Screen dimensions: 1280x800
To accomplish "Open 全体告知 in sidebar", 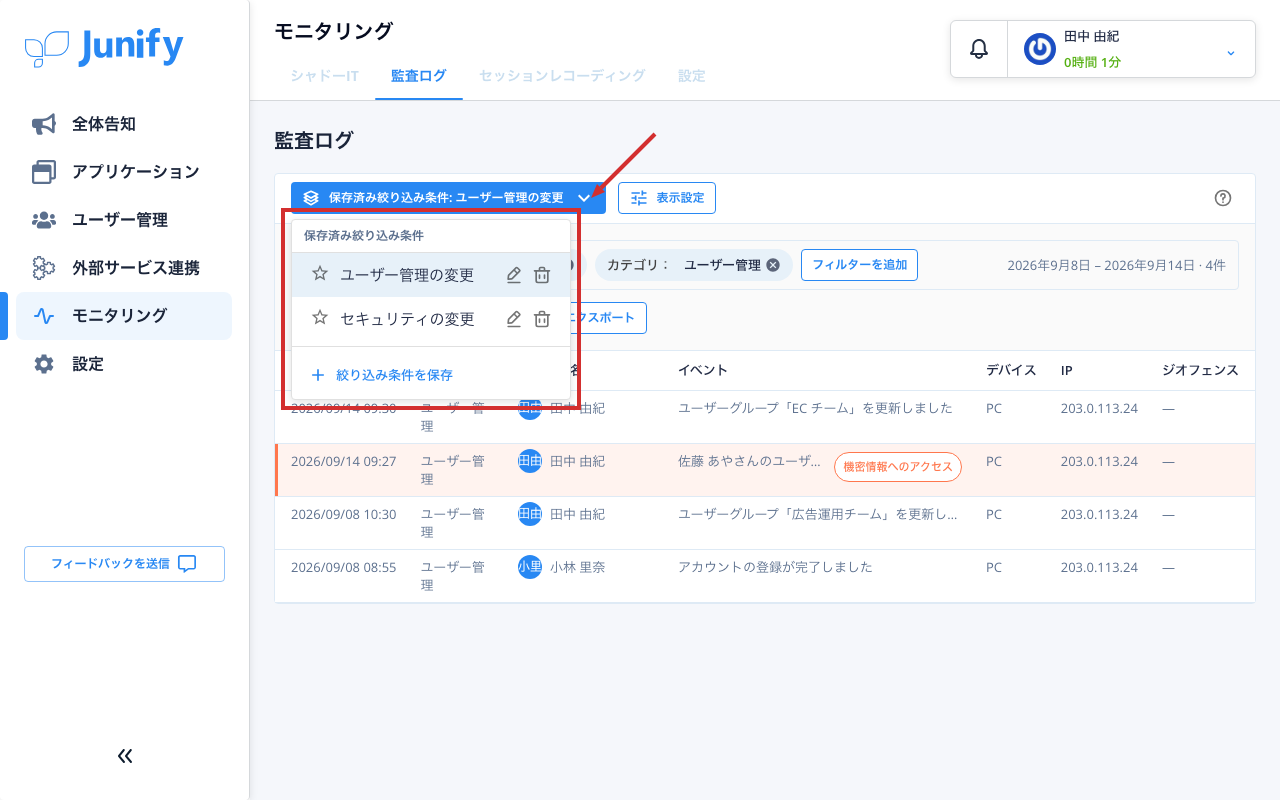I will [x=124, y=124].
